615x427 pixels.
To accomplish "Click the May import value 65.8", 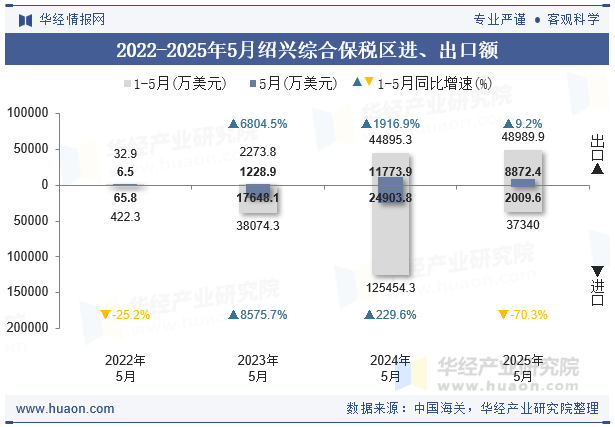I will click(x=125, y=198).
